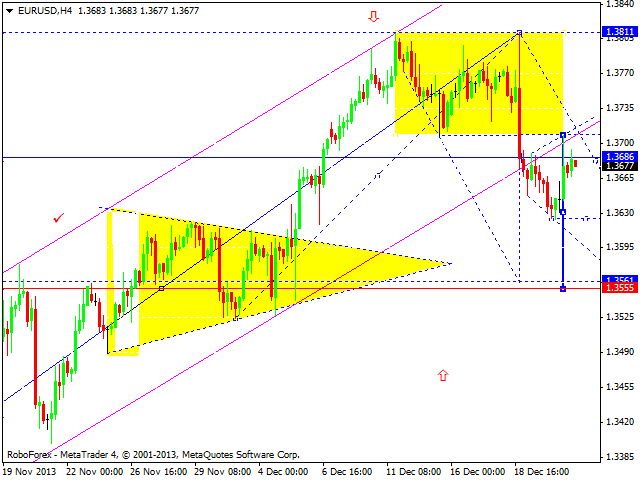Click the RoboForex MetaTrader 4 copyright text
640x480 pixels.
click(x=153, y=455)
